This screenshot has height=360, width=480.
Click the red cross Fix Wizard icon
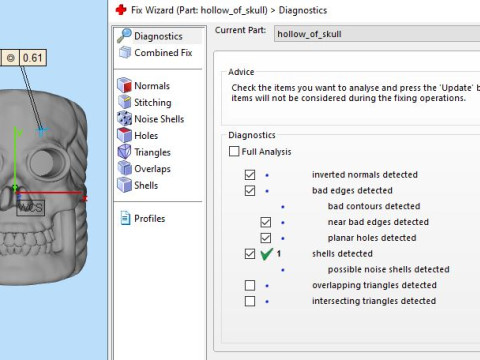pos(121,10)
